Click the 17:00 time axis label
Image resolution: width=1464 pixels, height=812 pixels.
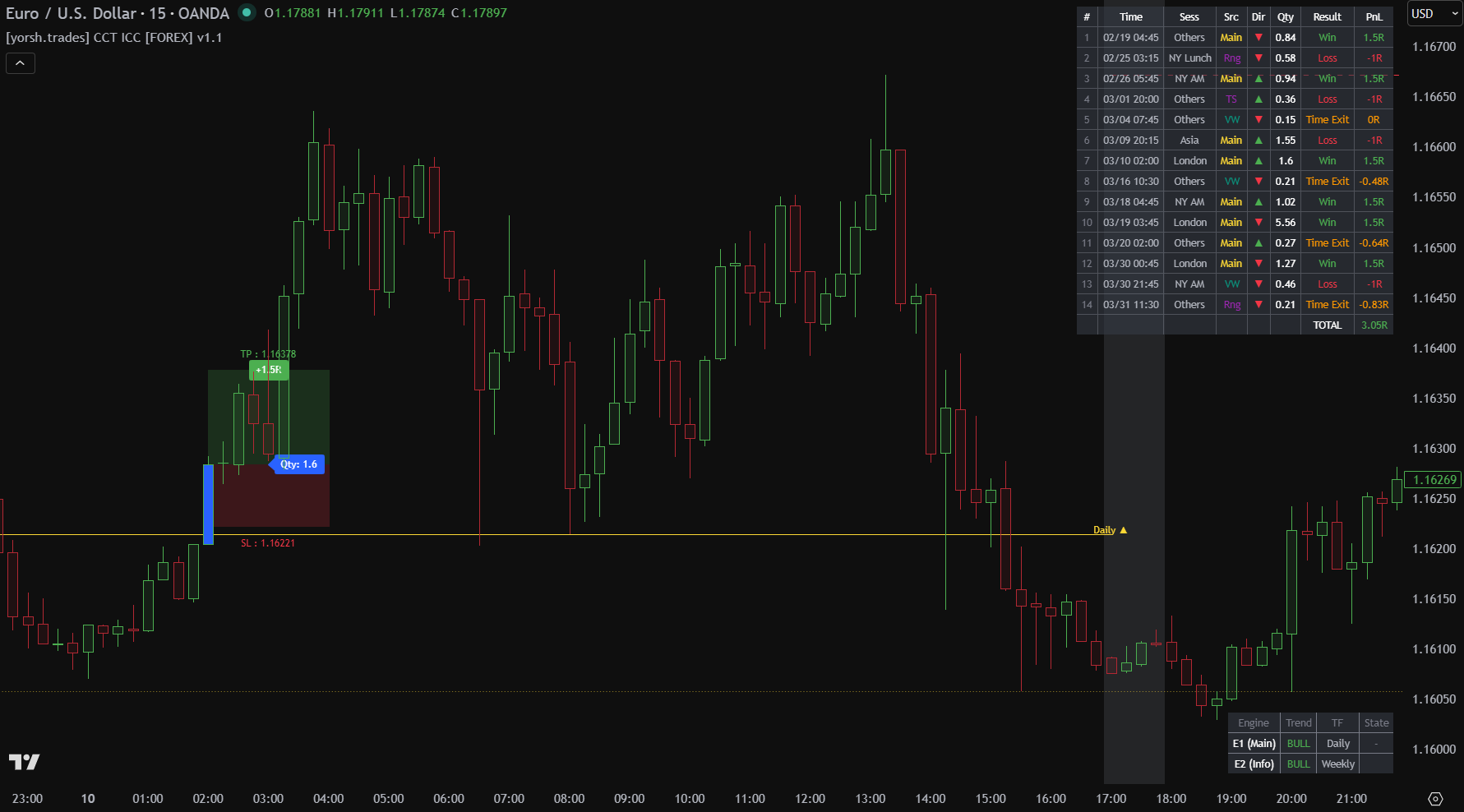point(1111,799)
